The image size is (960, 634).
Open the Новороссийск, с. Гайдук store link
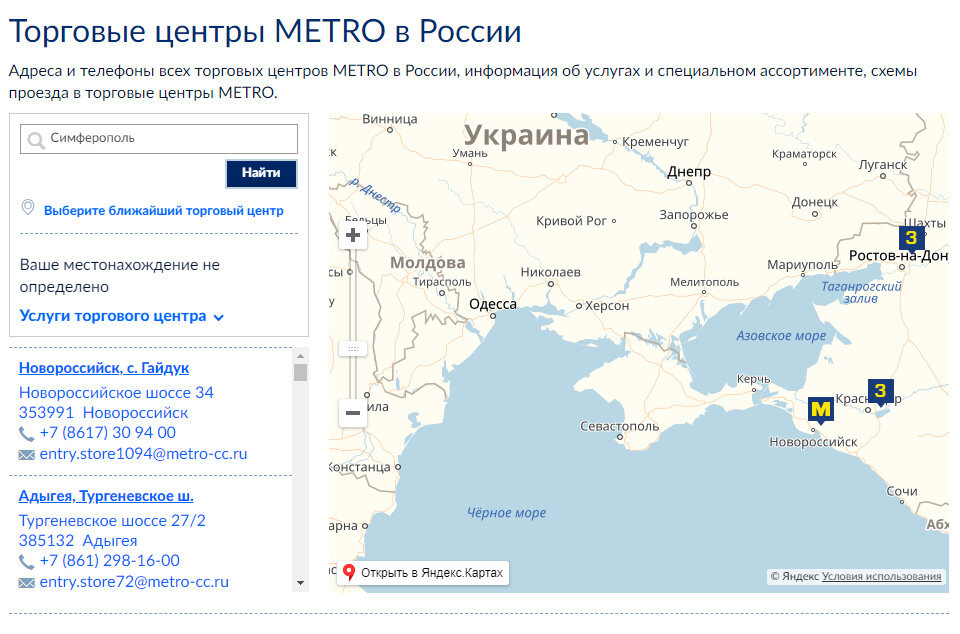pyautogui.click(x=104, y=368)
